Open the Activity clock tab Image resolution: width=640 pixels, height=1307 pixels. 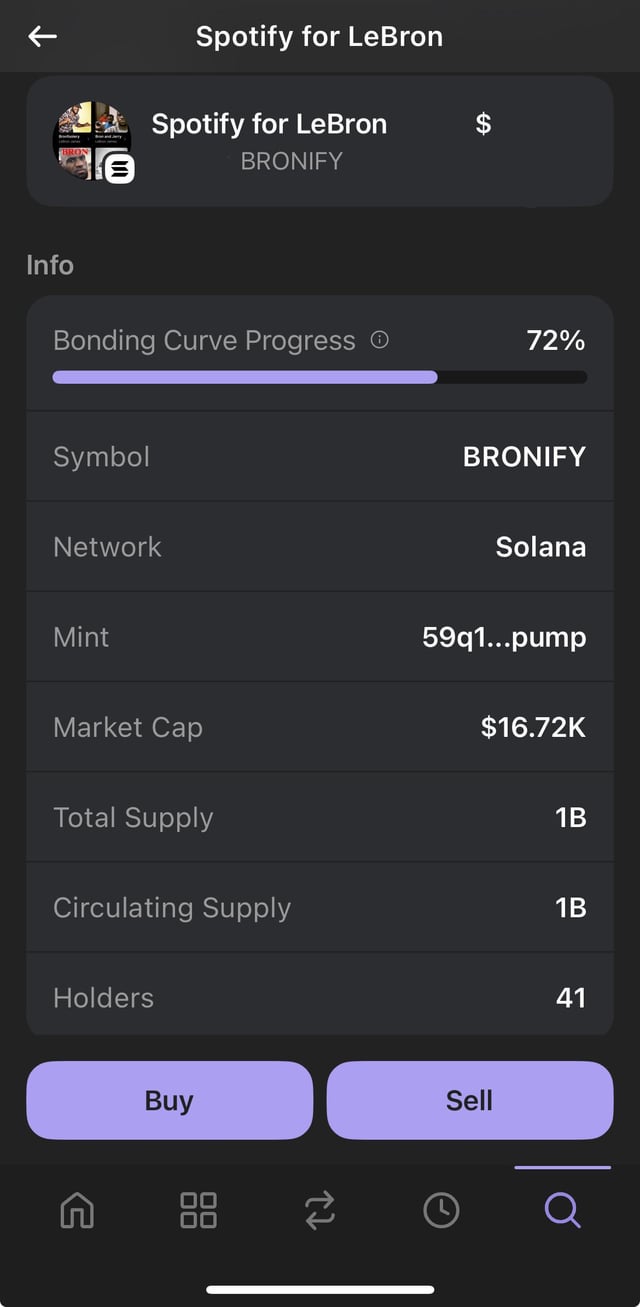click(x=441, y=1210)
